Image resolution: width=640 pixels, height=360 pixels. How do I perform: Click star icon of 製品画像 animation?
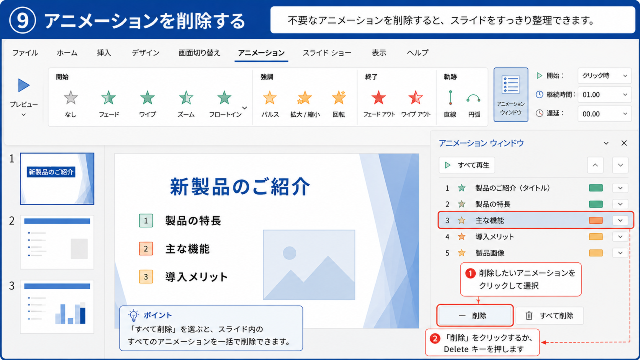(x=462, y=253)
